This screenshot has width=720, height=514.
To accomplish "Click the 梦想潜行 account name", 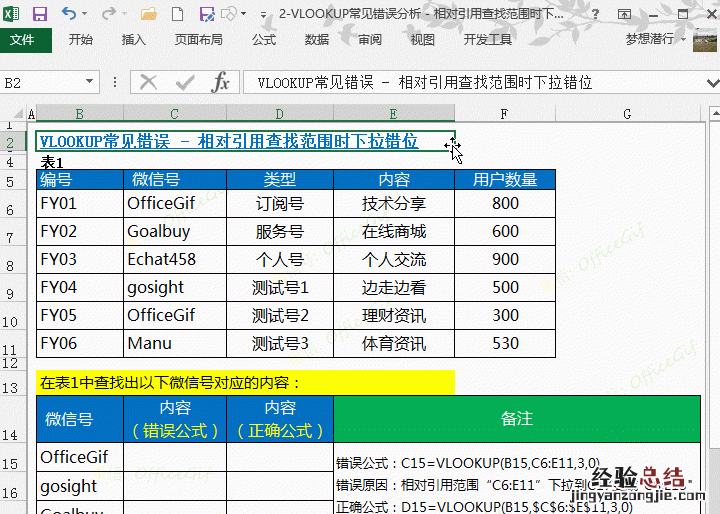I will tap(649, 40).
